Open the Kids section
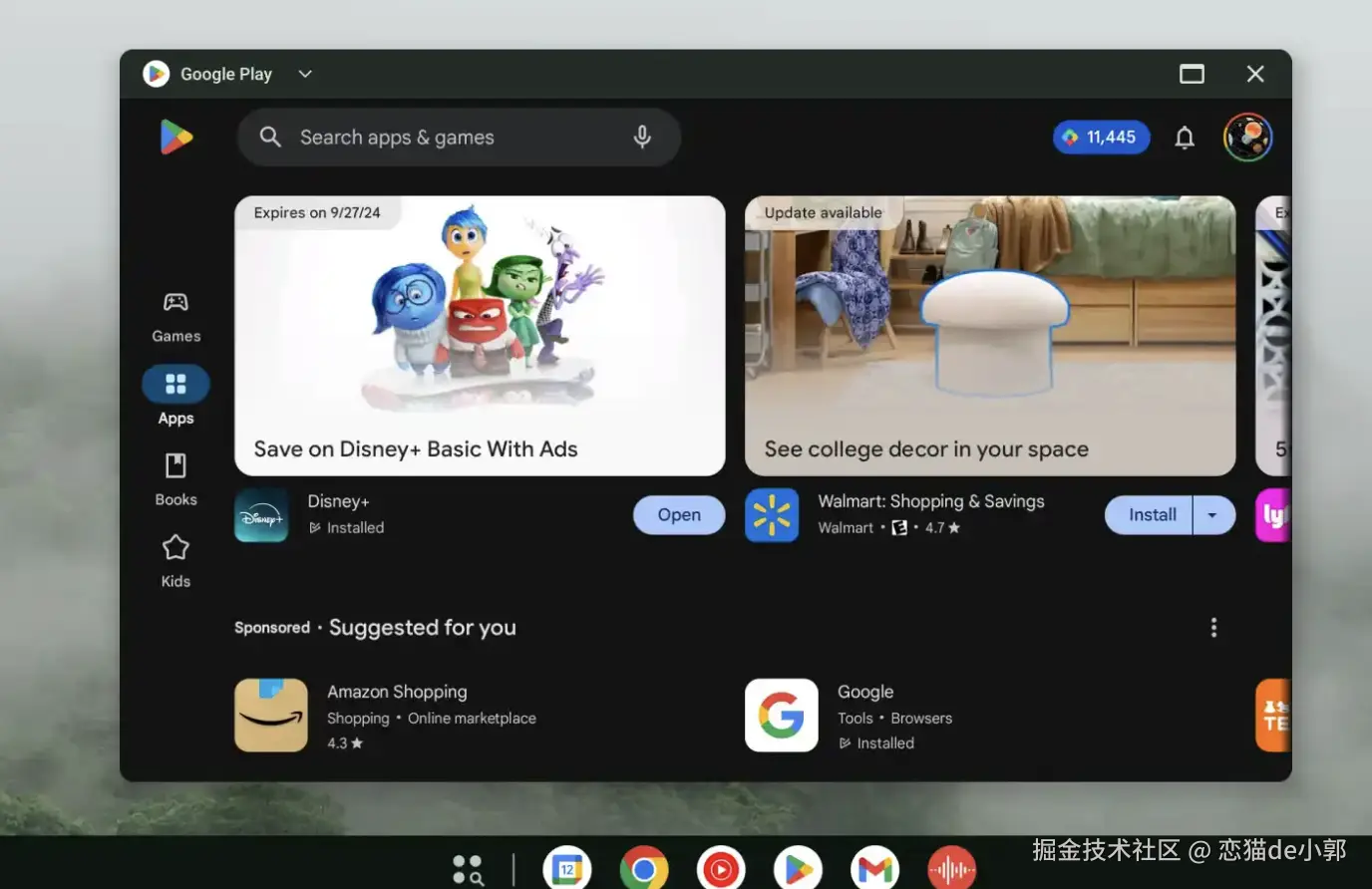 pos(175,561)
